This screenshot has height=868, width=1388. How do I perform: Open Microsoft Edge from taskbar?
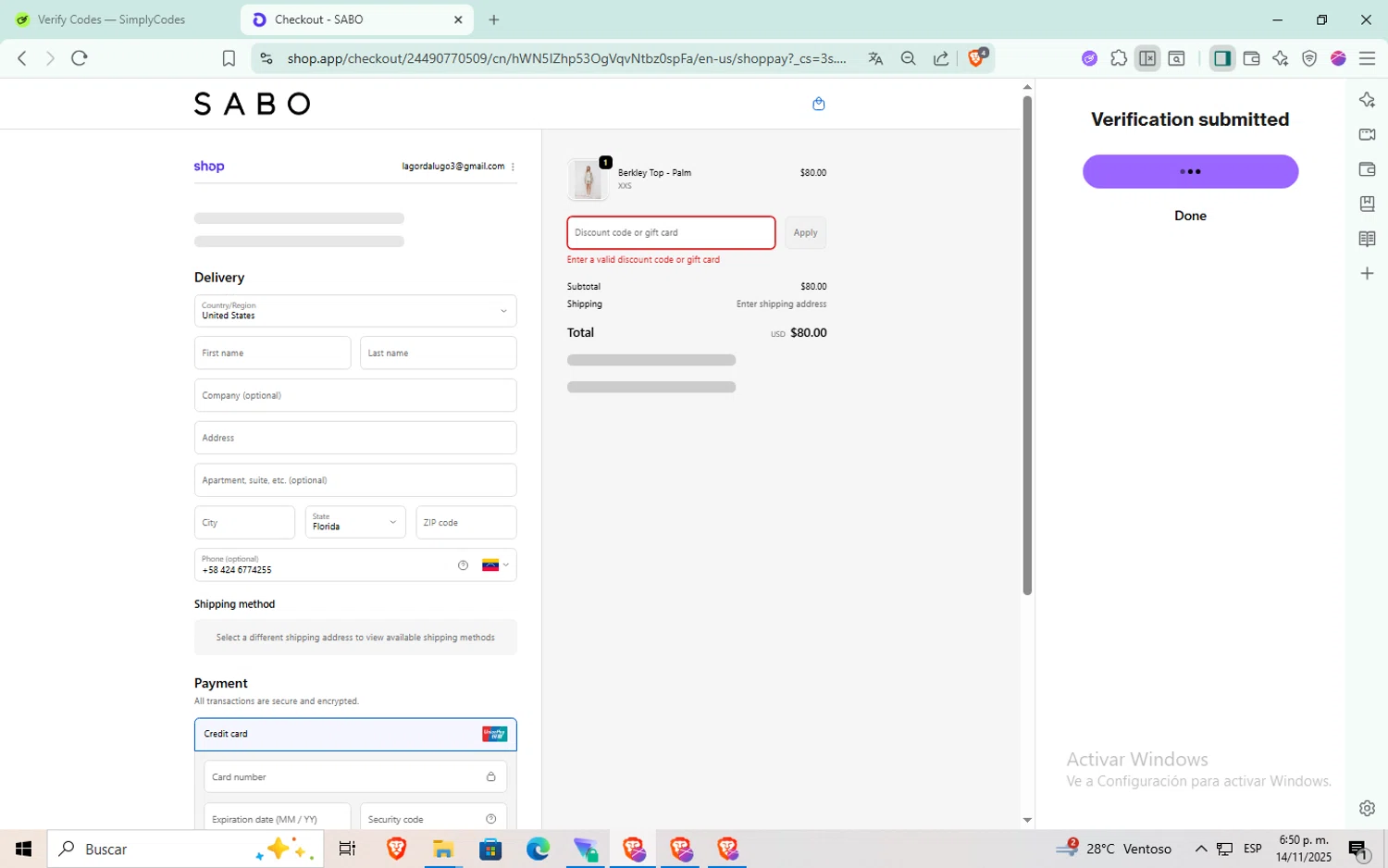coord(538,849)
